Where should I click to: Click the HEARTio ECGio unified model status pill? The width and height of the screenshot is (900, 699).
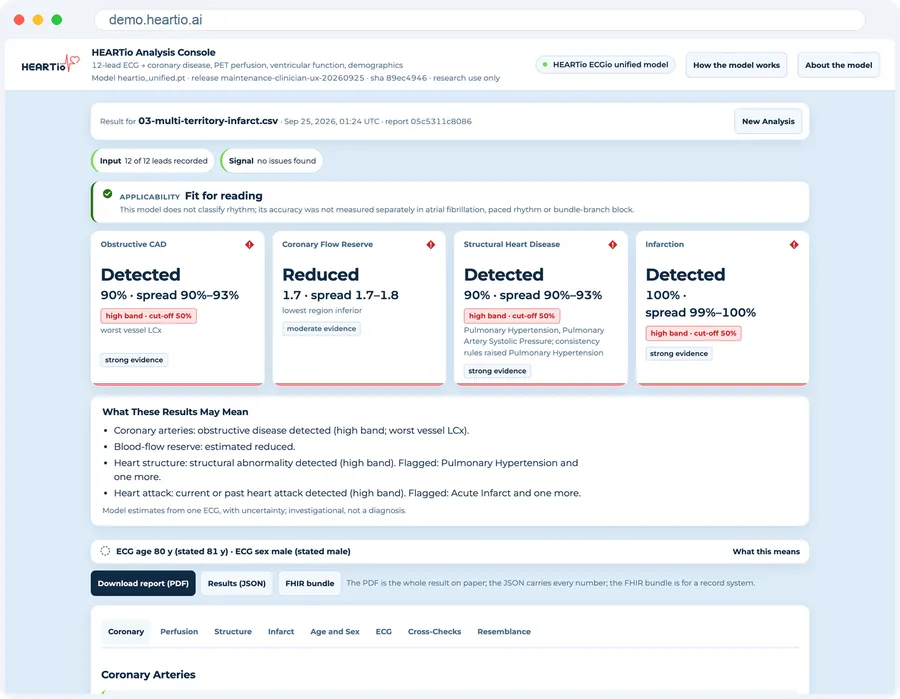point(605,65)
